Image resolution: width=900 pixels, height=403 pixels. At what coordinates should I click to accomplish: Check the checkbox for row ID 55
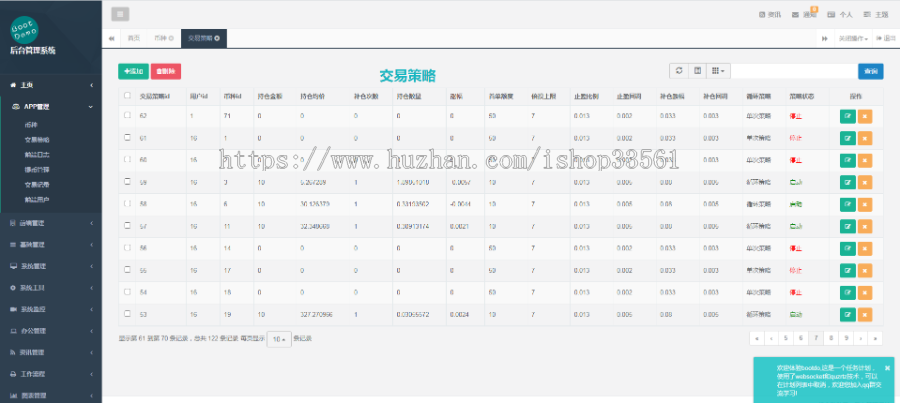pyautogui.click(x=127, y=270)
